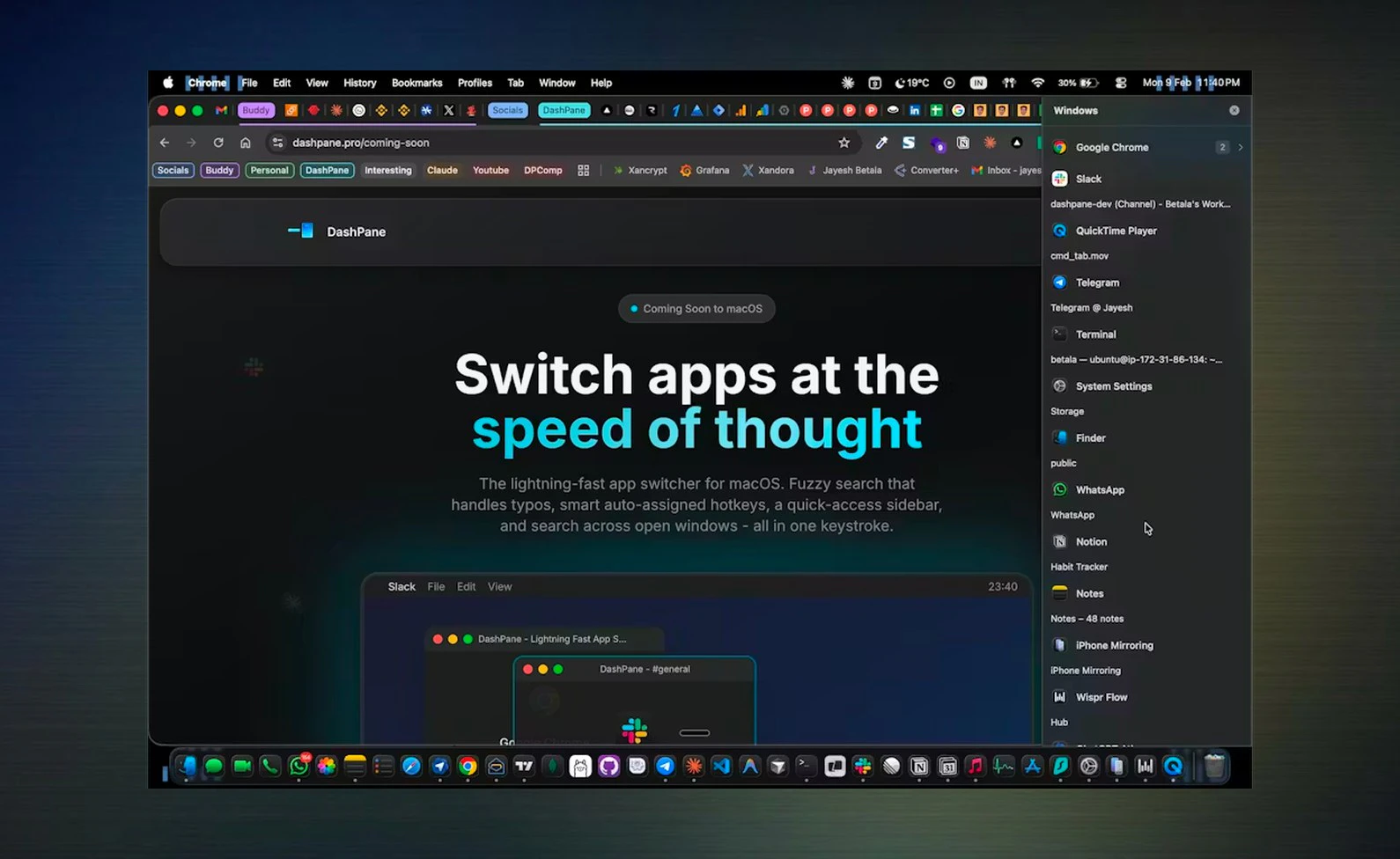Open the Xandora bookmark
The height and width of the screenshot is (859, 1400).
768,171
